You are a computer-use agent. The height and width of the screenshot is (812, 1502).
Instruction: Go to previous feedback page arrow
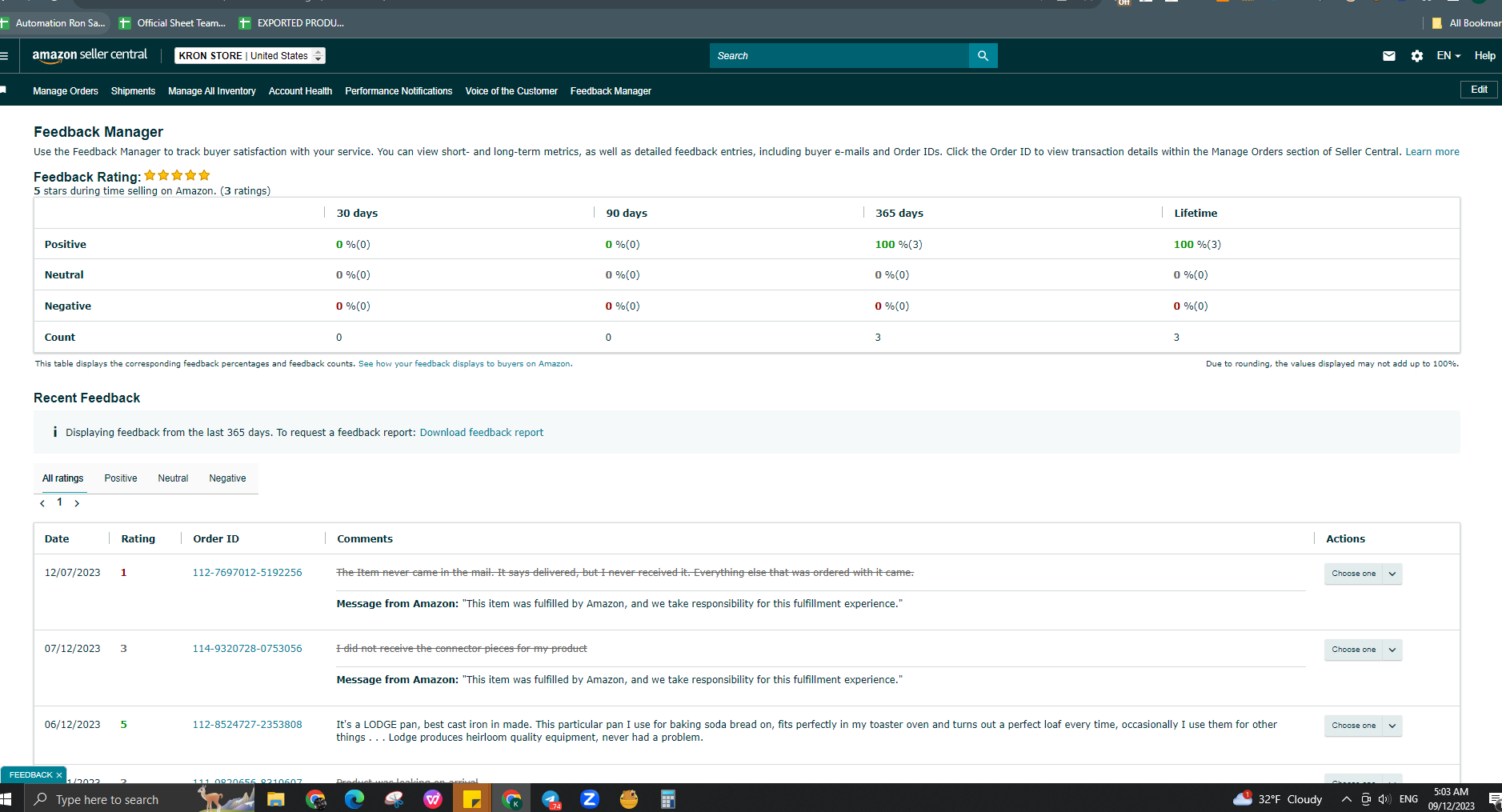point(42,503)
